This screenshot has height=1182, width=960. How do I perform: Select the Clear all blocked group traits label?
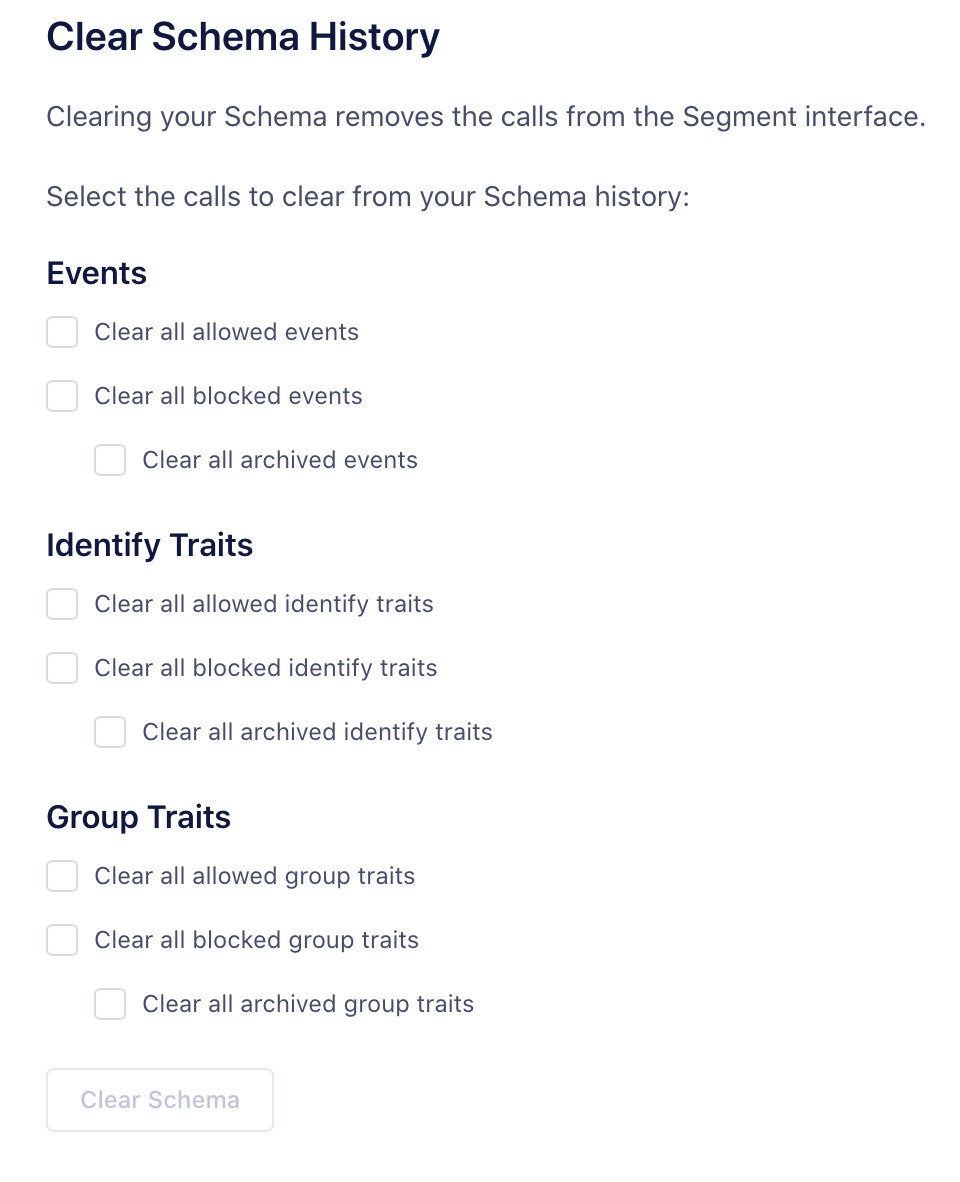256,940
